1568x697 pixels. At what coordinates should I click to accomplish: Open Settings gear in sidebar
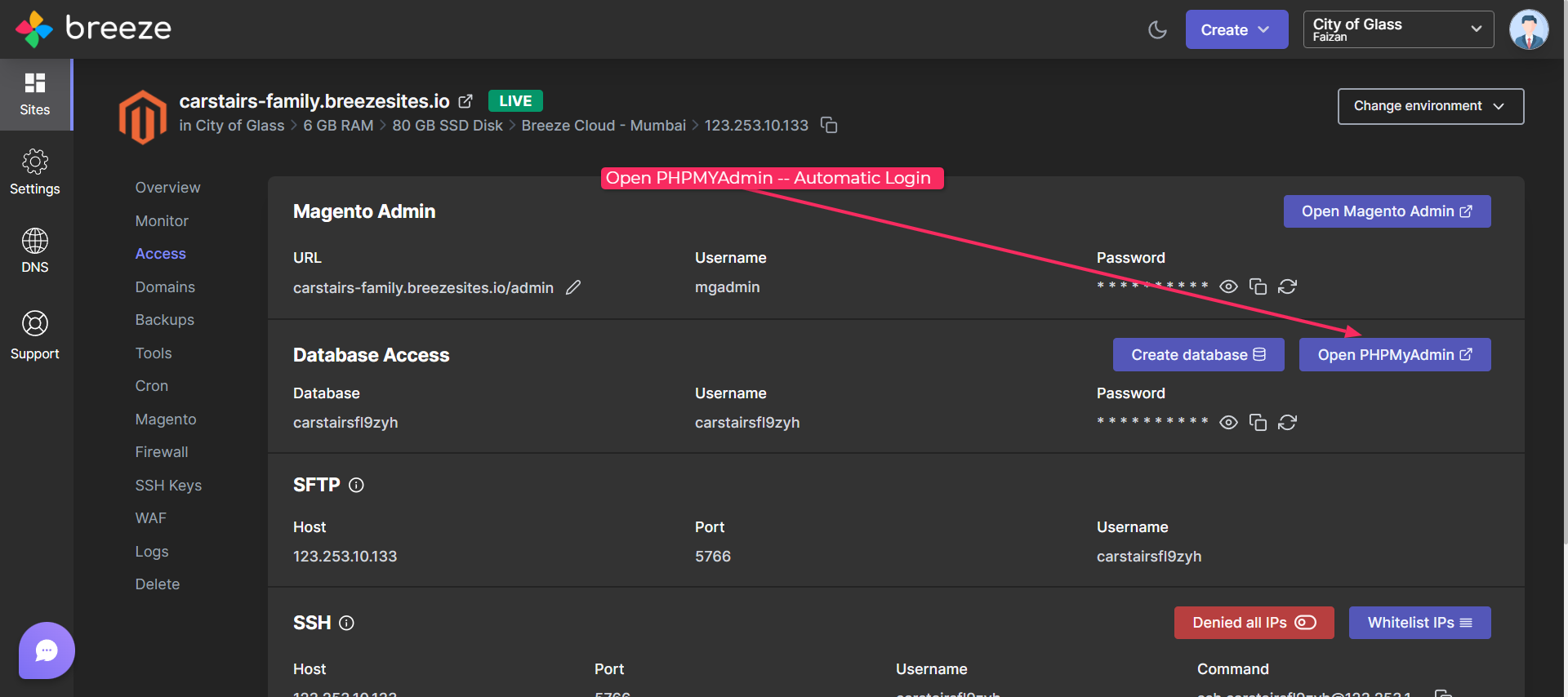tap(35, 172)
